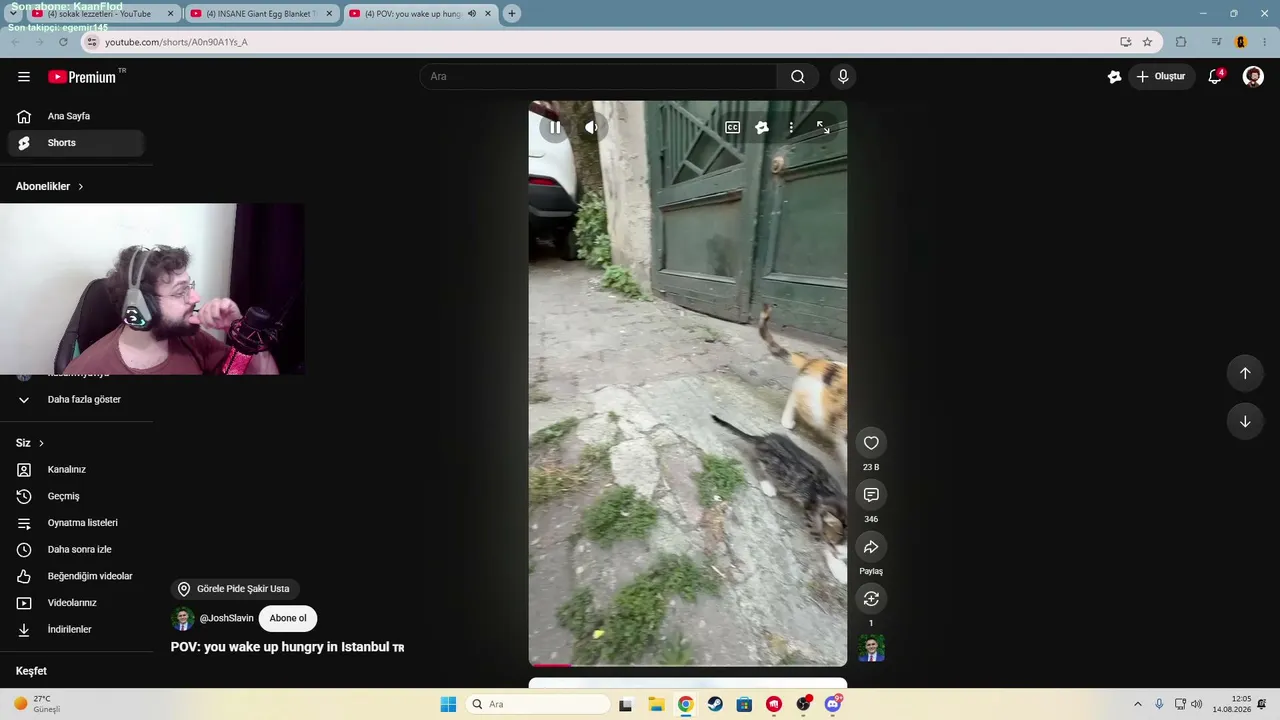Pause the Shorts video
Image resolution: width=1280 pixels, height=720 pixels.
555,127
